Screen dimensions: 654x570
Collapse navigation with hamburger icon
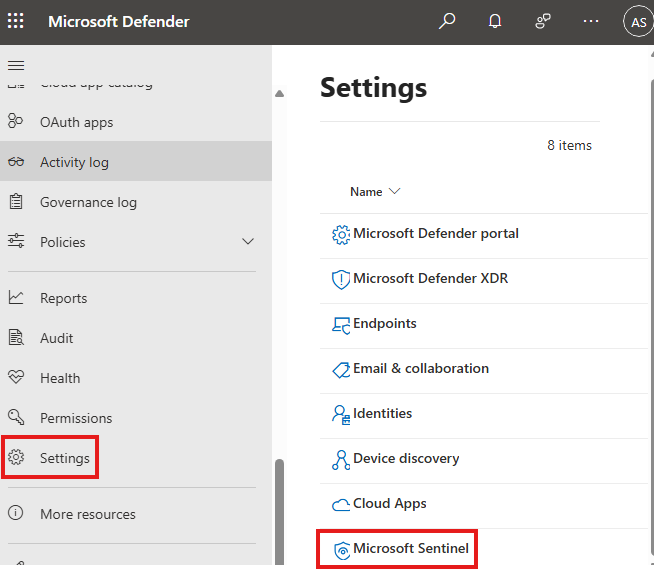(16, 65)
